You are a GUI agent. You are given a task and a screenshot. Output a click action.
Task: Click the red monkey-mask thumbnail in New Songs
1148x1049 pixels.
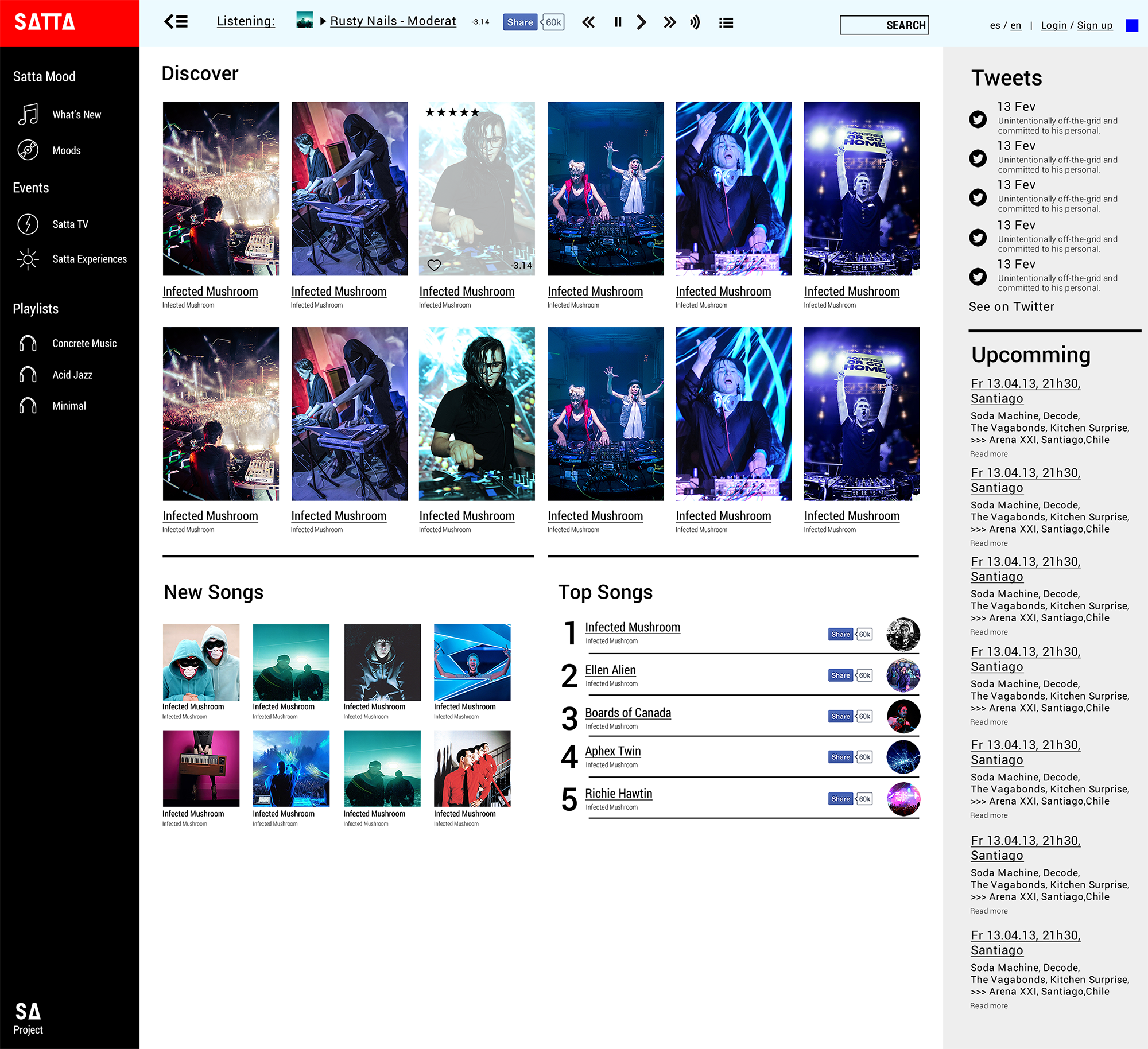point(201,662)
